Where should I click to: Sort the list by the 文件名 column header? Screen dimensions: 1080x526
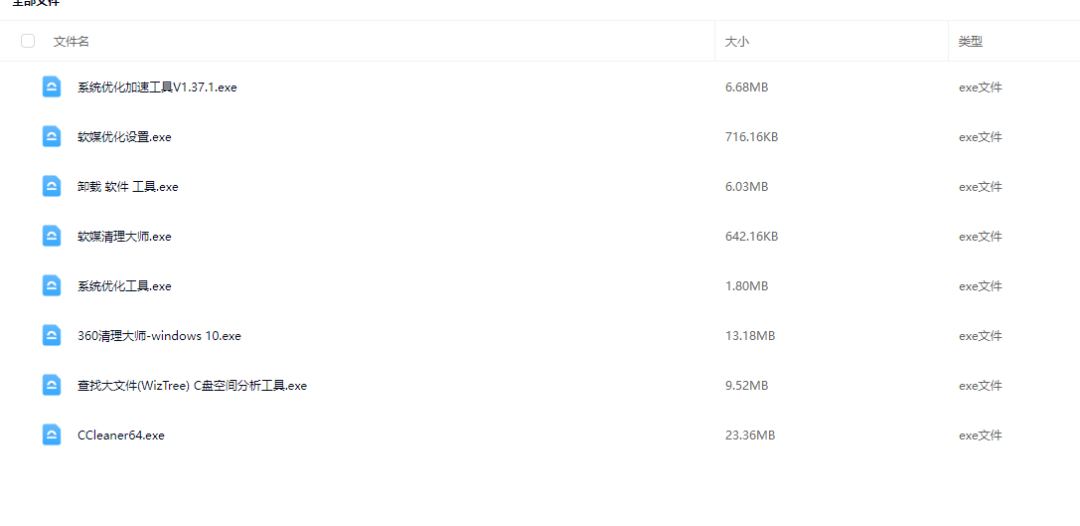click(71, 41)
